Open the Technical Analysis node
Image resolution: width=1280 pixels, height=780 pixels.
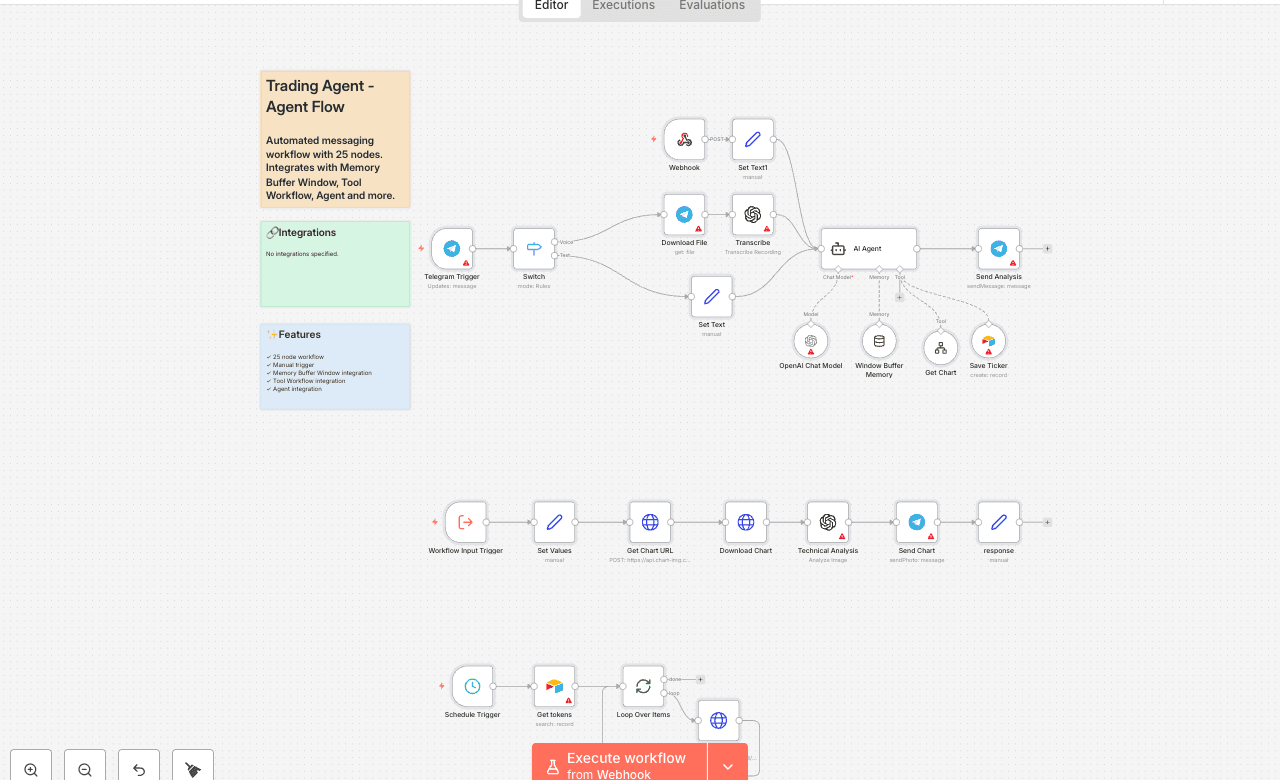827,522
